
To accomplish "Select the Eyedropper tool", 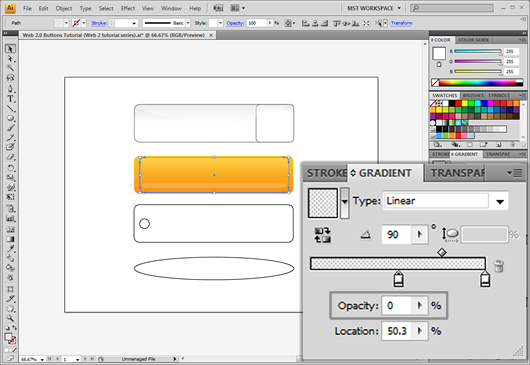I will click(10, 249).
